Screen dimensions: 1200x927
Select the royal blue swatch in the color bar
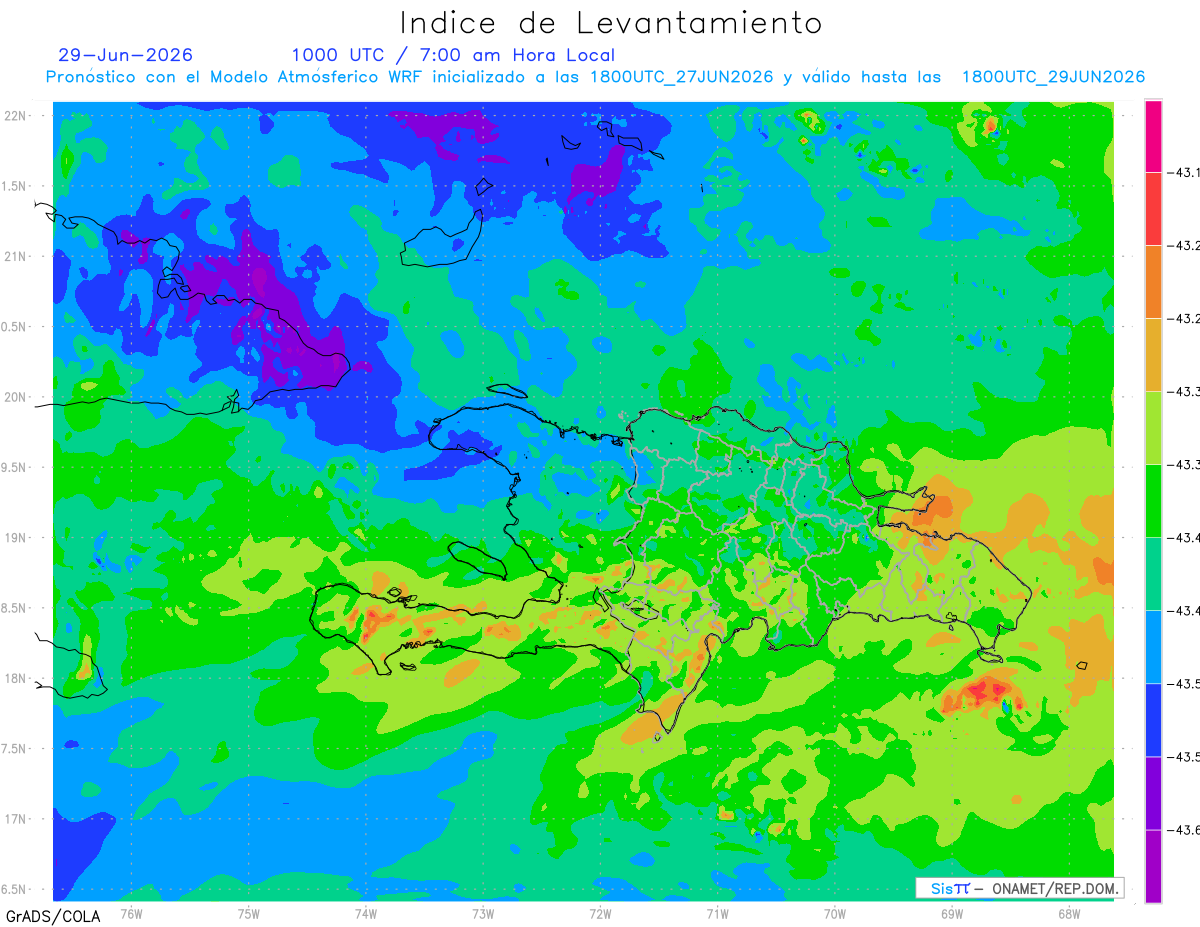point(1153,720)
